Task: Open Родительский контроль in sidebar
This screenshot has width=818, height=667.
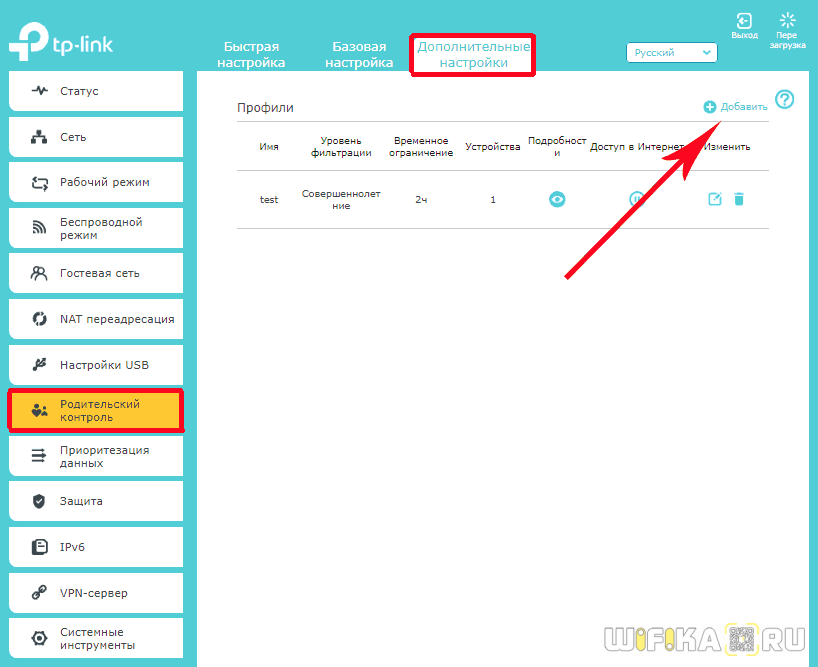Action: [x=95, y=410]
